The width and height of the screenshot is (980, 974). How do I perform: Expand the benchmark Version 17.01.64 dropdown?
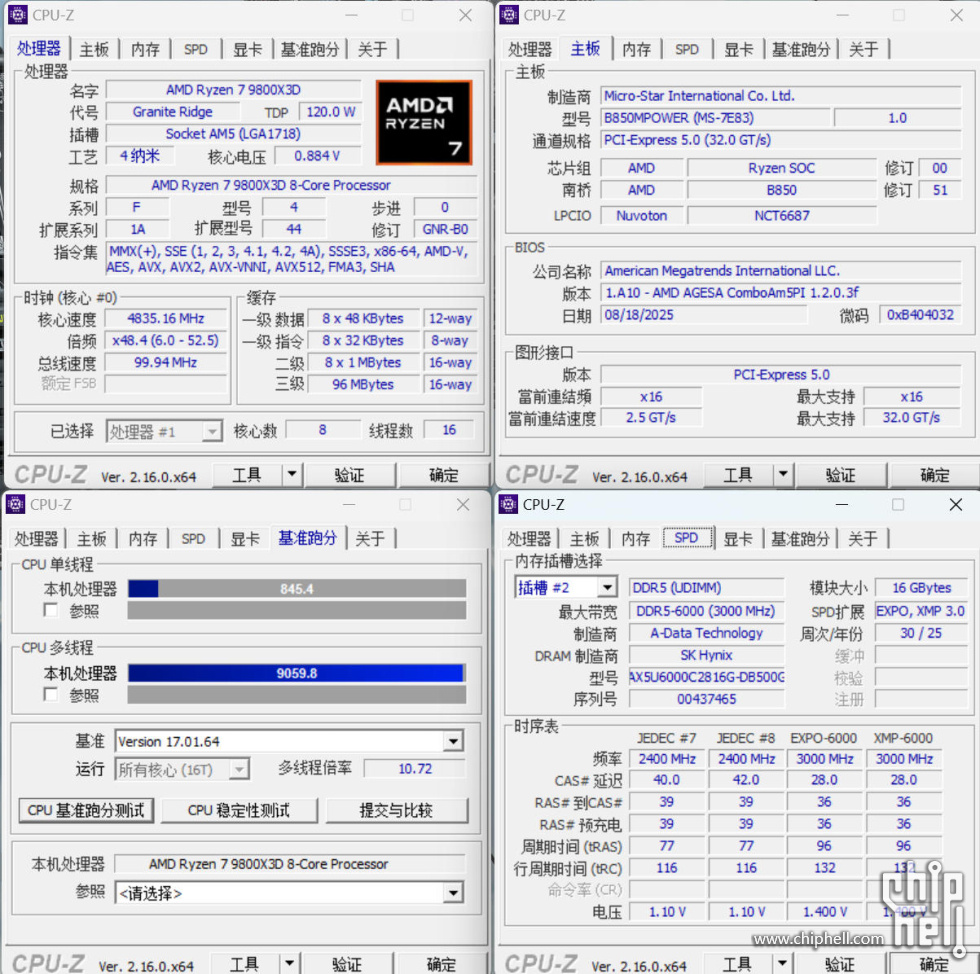click(x=453, y=741)
